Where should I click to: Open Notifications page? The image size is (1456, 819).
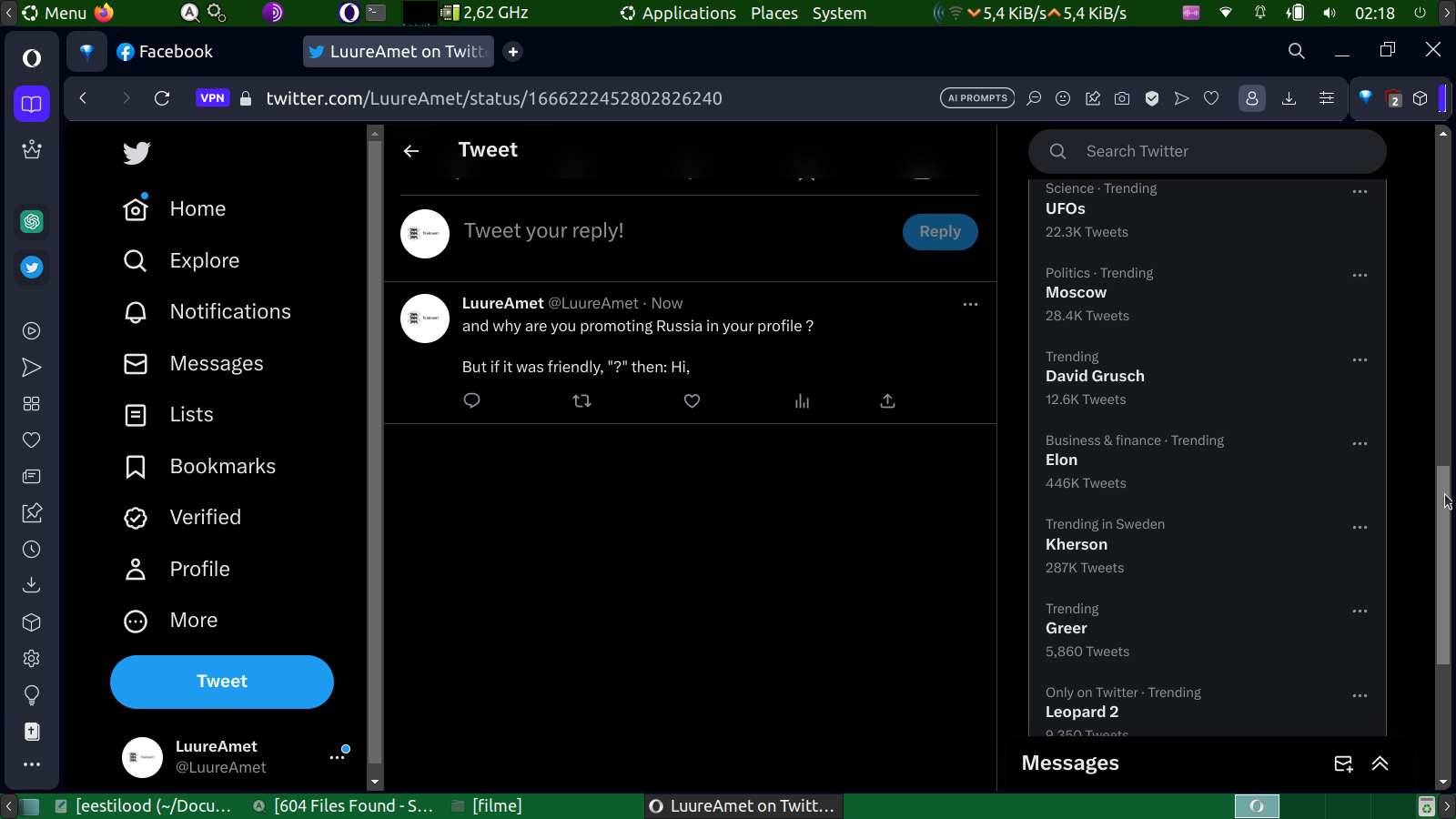click(x=207, y=312)
